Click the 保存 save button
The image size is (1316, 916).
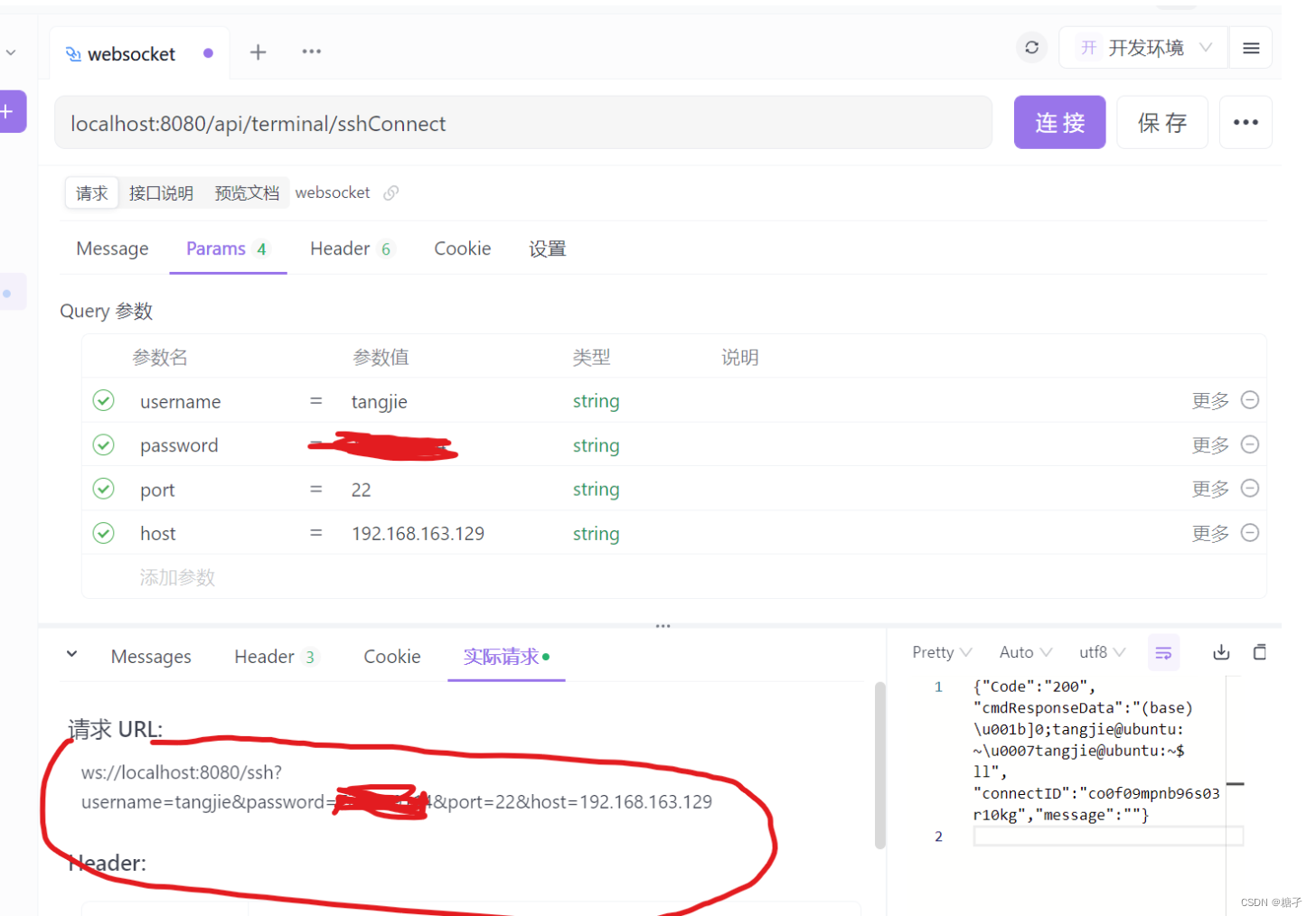click(x=1162, y=122)
